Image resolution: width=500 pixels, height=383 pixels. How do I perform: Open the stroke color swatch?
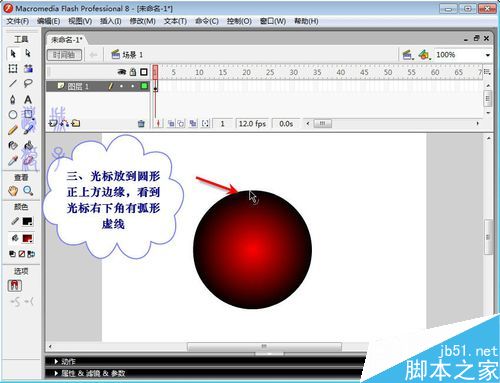[x=27, y=221]
